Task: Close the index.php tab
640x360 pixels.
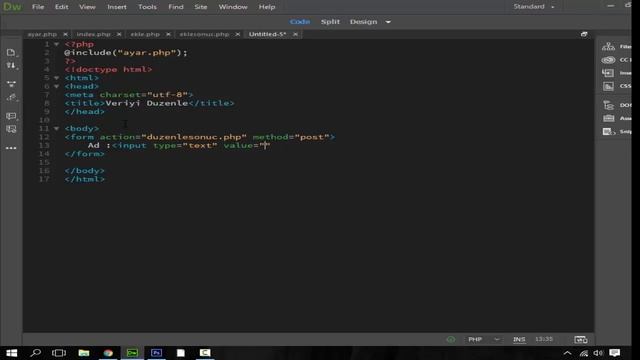Action: [119, 34]
